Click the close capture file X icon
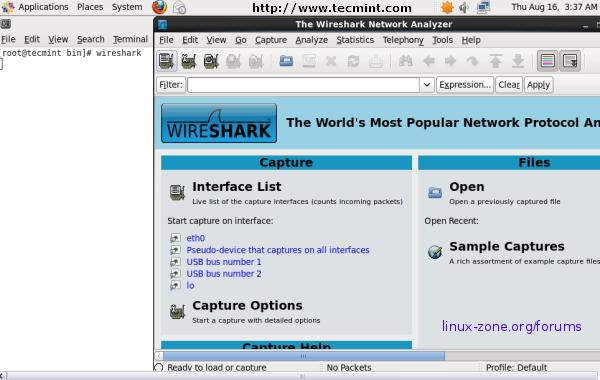 [331, 61]
